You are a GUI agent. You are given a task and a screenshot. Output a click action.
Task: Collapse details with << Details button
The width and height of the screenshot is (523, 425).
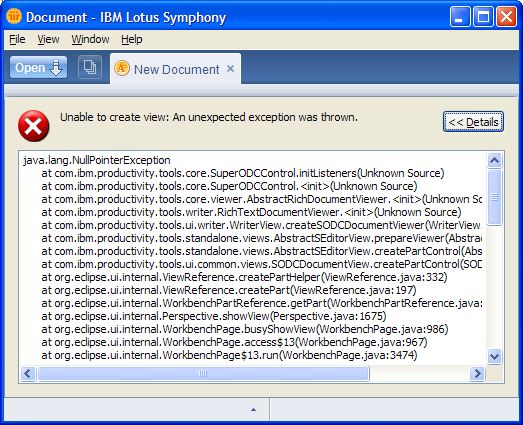click(473, 122)
